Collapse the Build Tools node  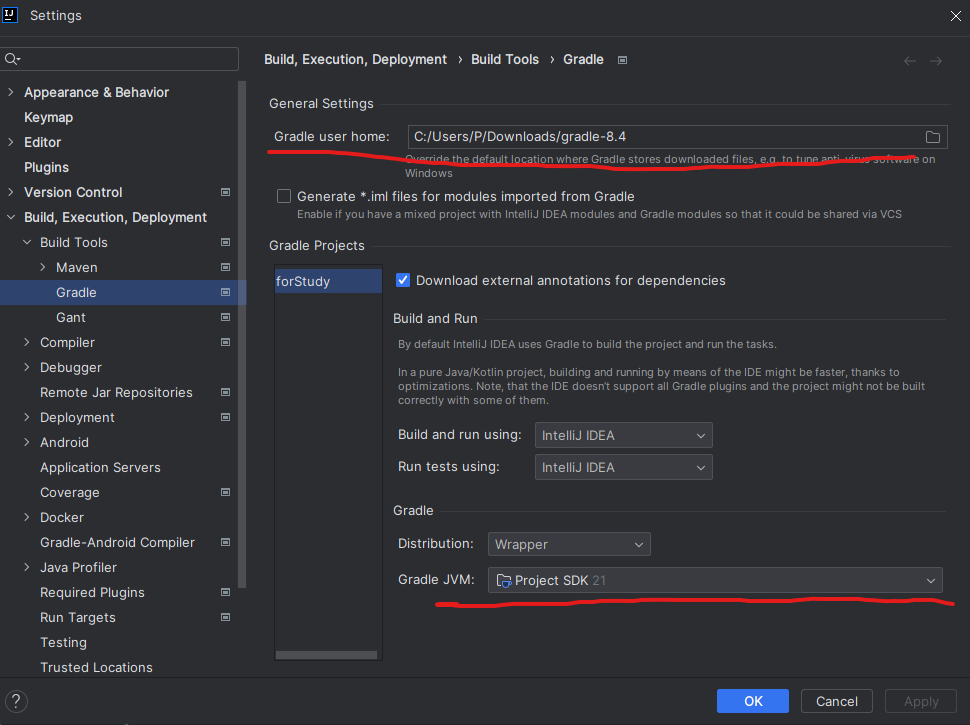pos(27,242)
